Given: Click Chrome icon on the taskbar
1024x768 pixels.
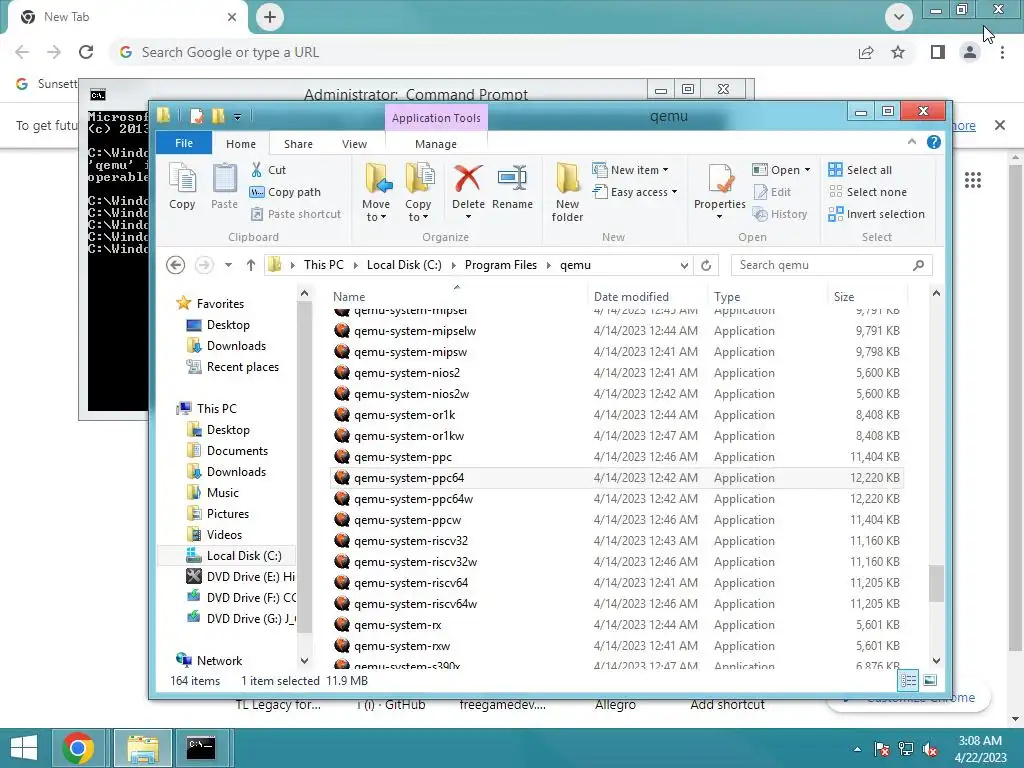Looking at the screenshot, I should pos(77,748).
